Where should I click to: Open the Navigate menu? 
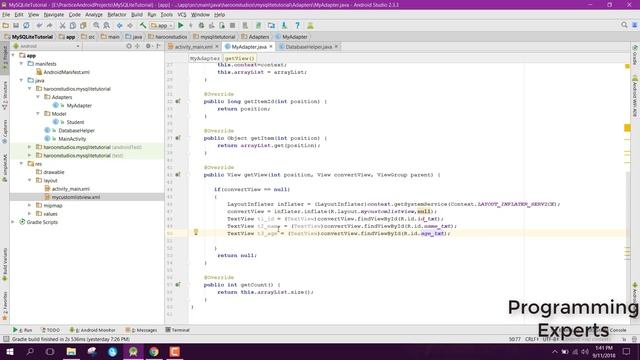53,14
